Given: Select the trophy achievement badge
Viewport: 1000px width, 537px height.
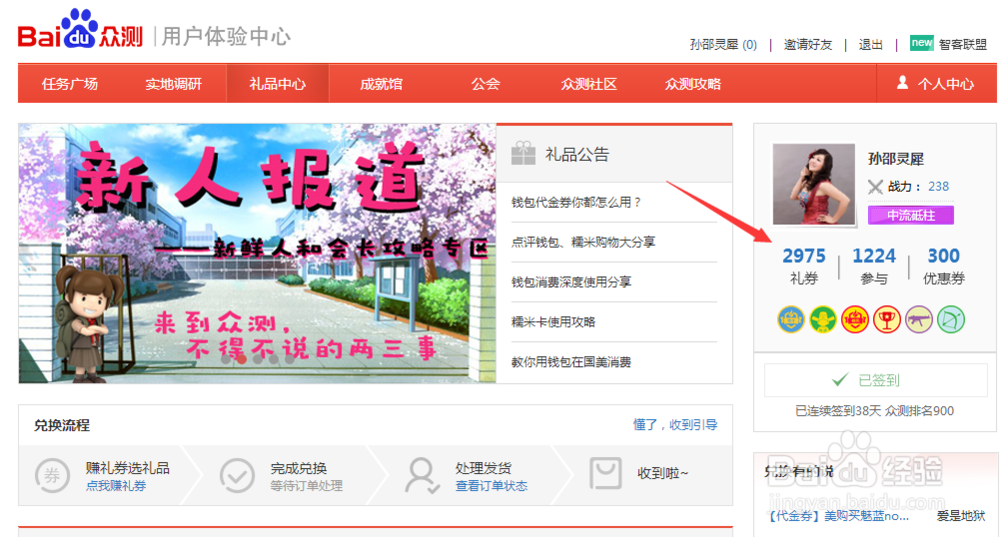Looking at the screenshot, I should click(x=886, y=319).
